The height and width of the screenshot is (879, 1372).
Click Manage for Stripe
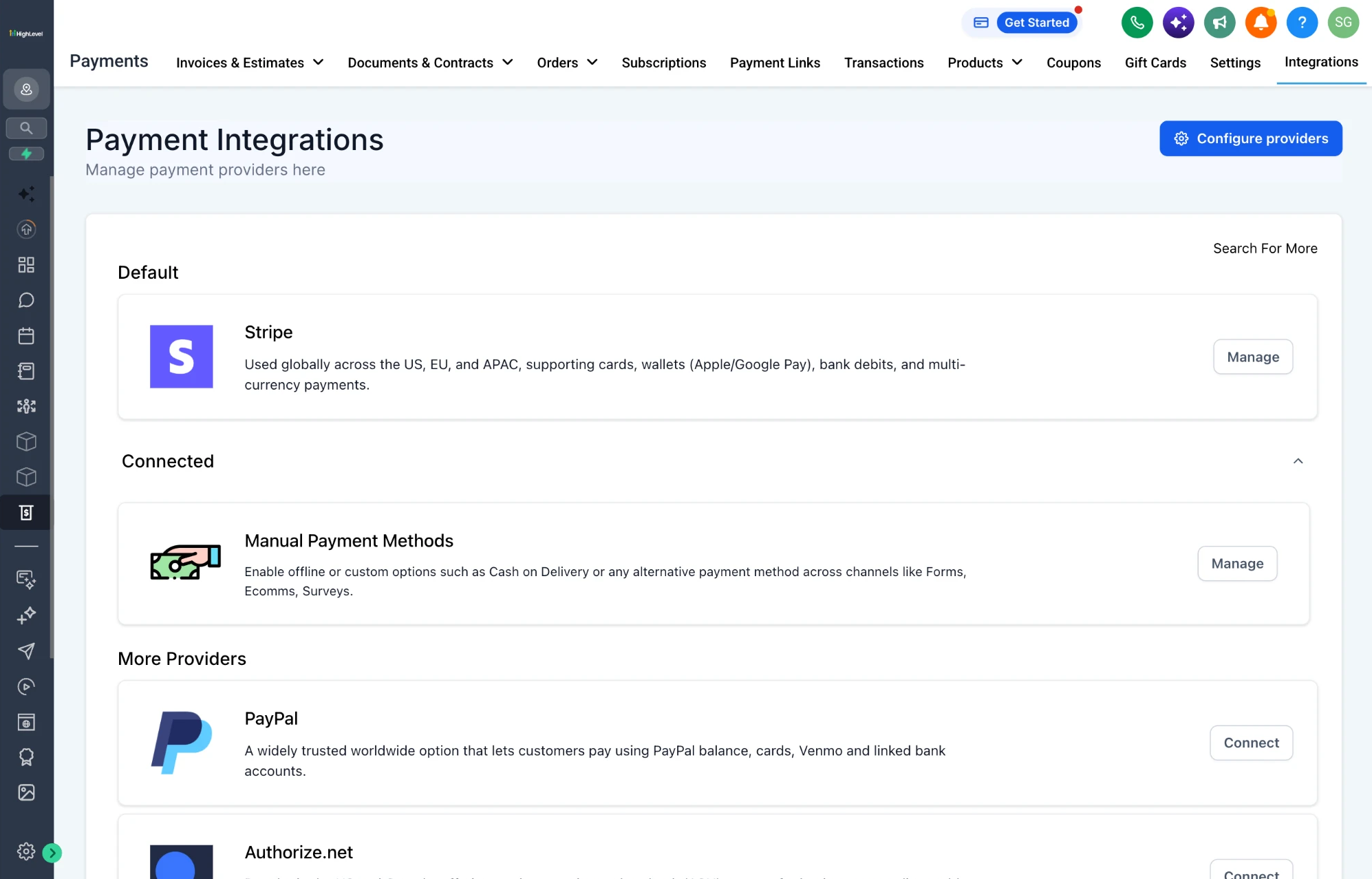click(x=1252, y=357)
